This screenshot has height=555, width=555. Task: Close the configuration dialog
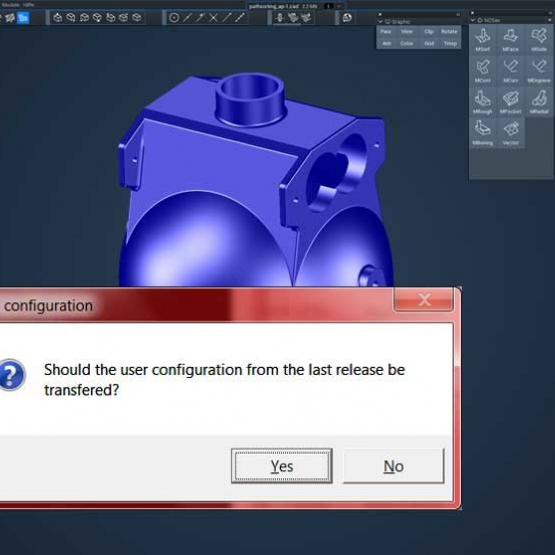tap(424, 300)
